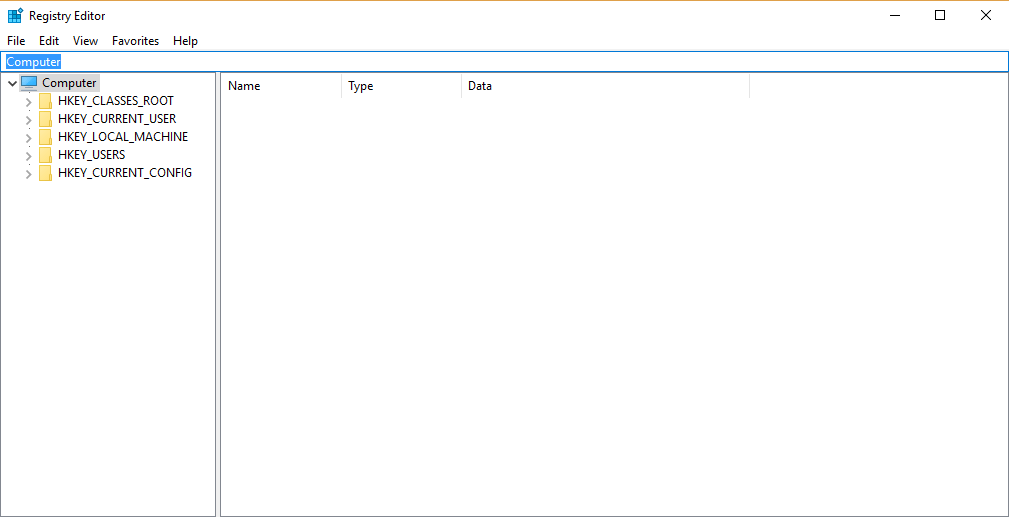The height and width of the screenshot is (517, 1009).
Task: Click the HKEY_CURRENT_CONFIG folder icon
Action: pyautogui.click(x=45, y=173)
